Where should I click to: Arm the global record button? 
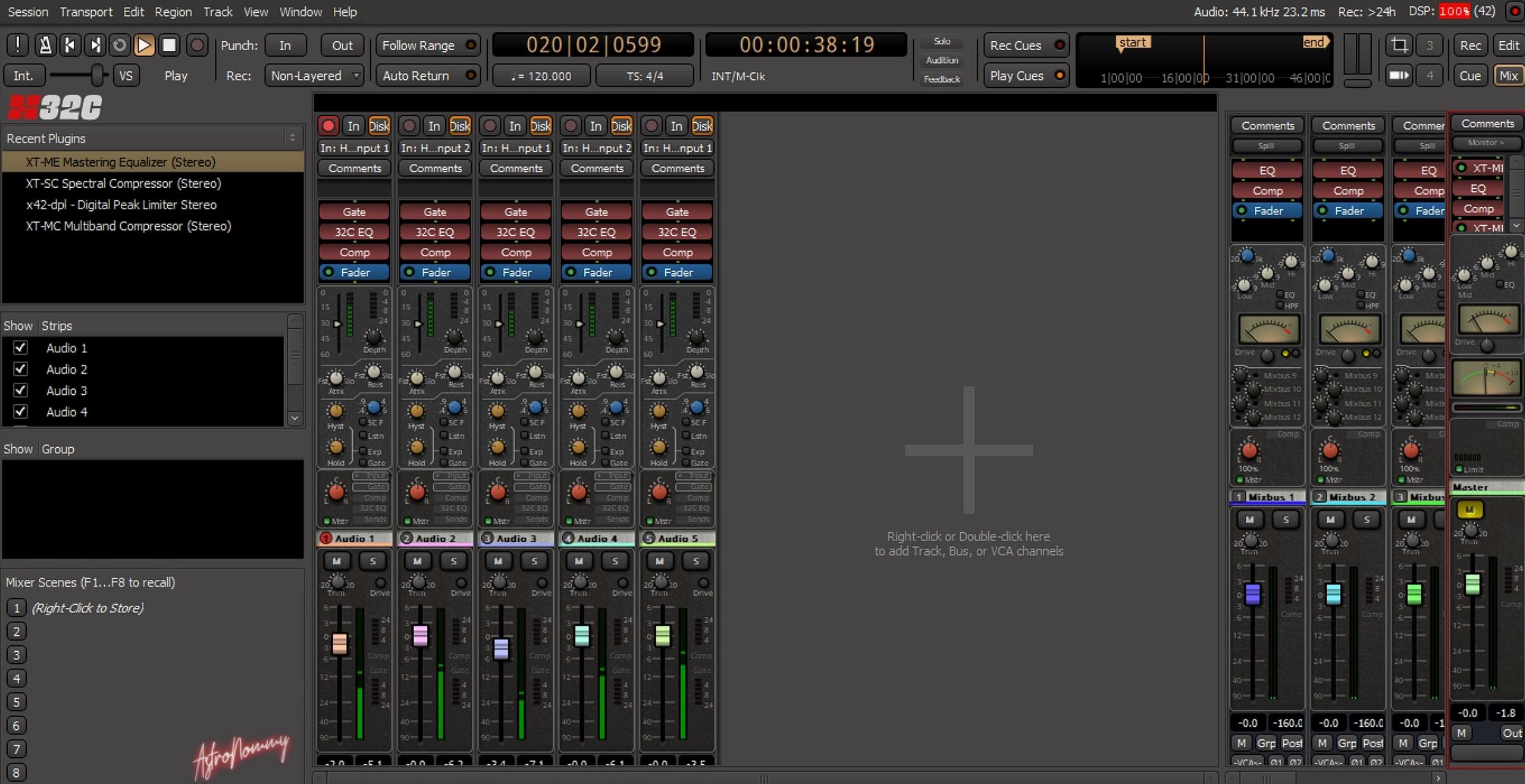click(x=197, y=45)
